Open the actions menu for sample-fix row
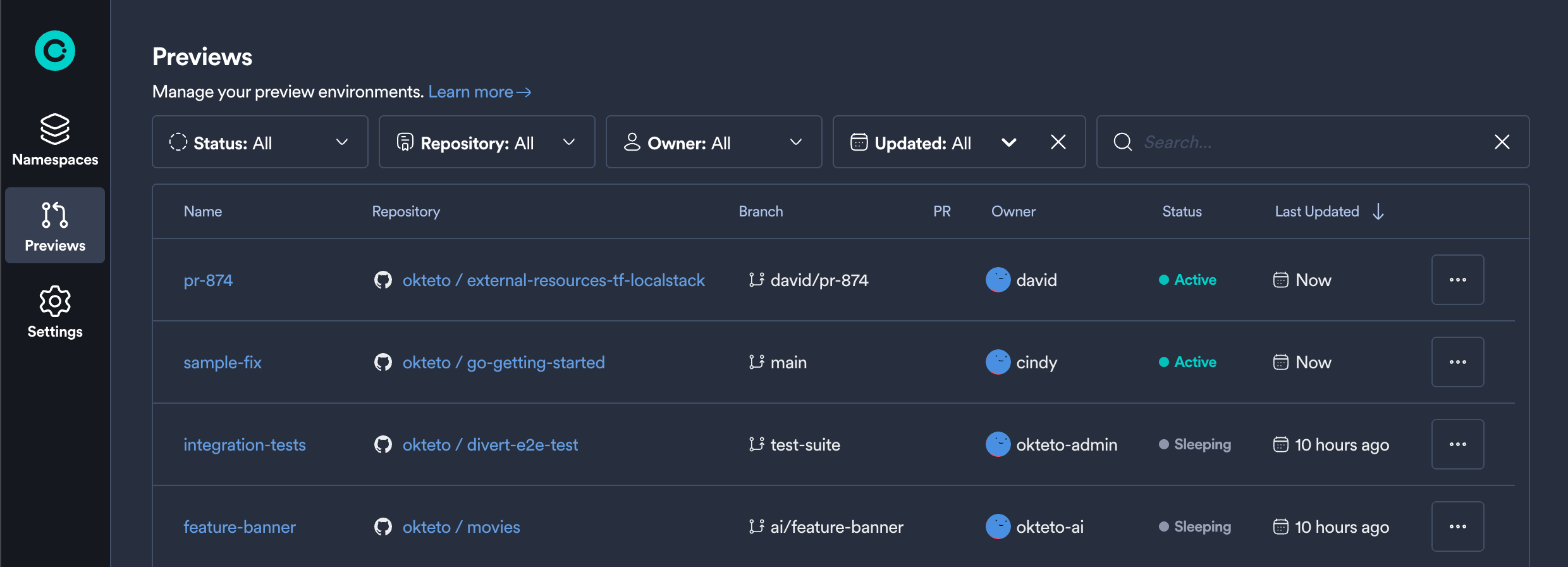Viewport: 1568px width, 567px height. [1457, 362]
